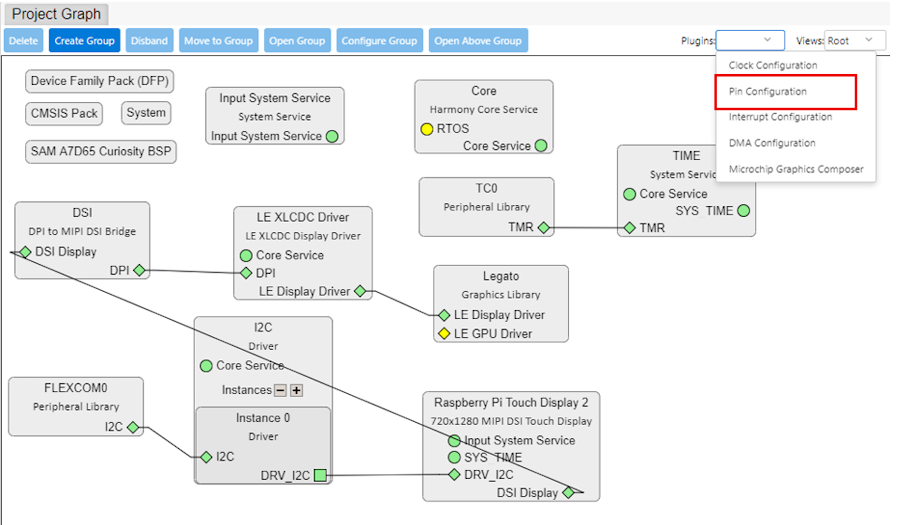Remove an I2C instance with minus button
Image resolution: width=907 pixels, height=525 pixels.
click(281, 390)
